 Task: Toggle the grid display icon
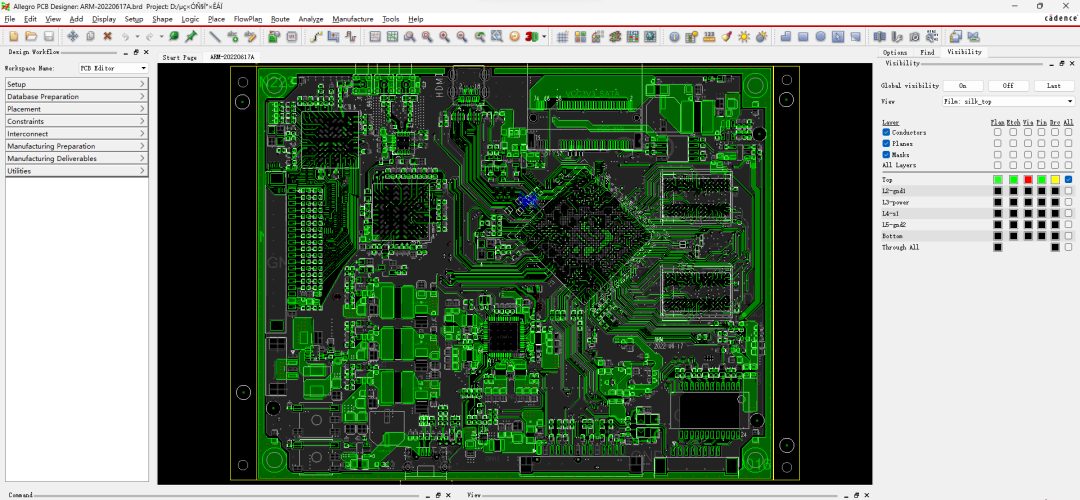click(x=562, y=37)
